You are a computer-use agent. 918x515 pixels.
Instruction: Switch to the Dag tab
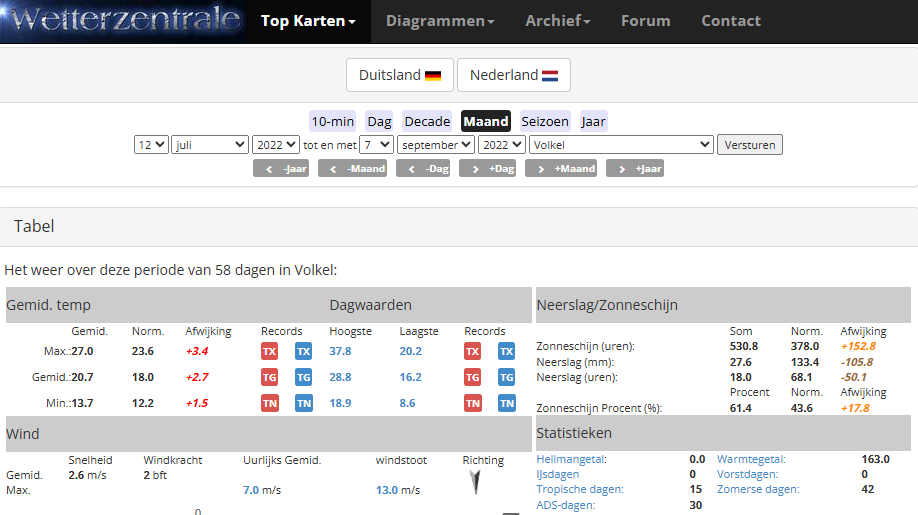(x=379, y=121)
